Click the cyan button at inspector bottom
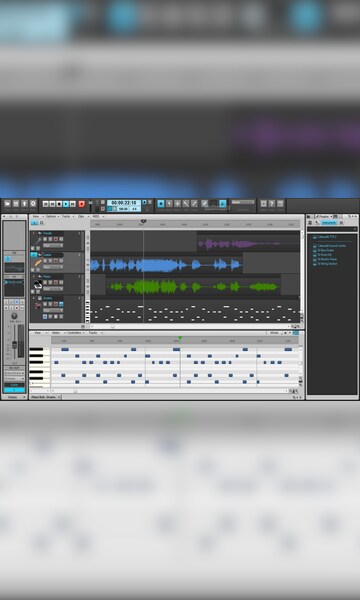360x600 pixels. click(x=14, y=390)
